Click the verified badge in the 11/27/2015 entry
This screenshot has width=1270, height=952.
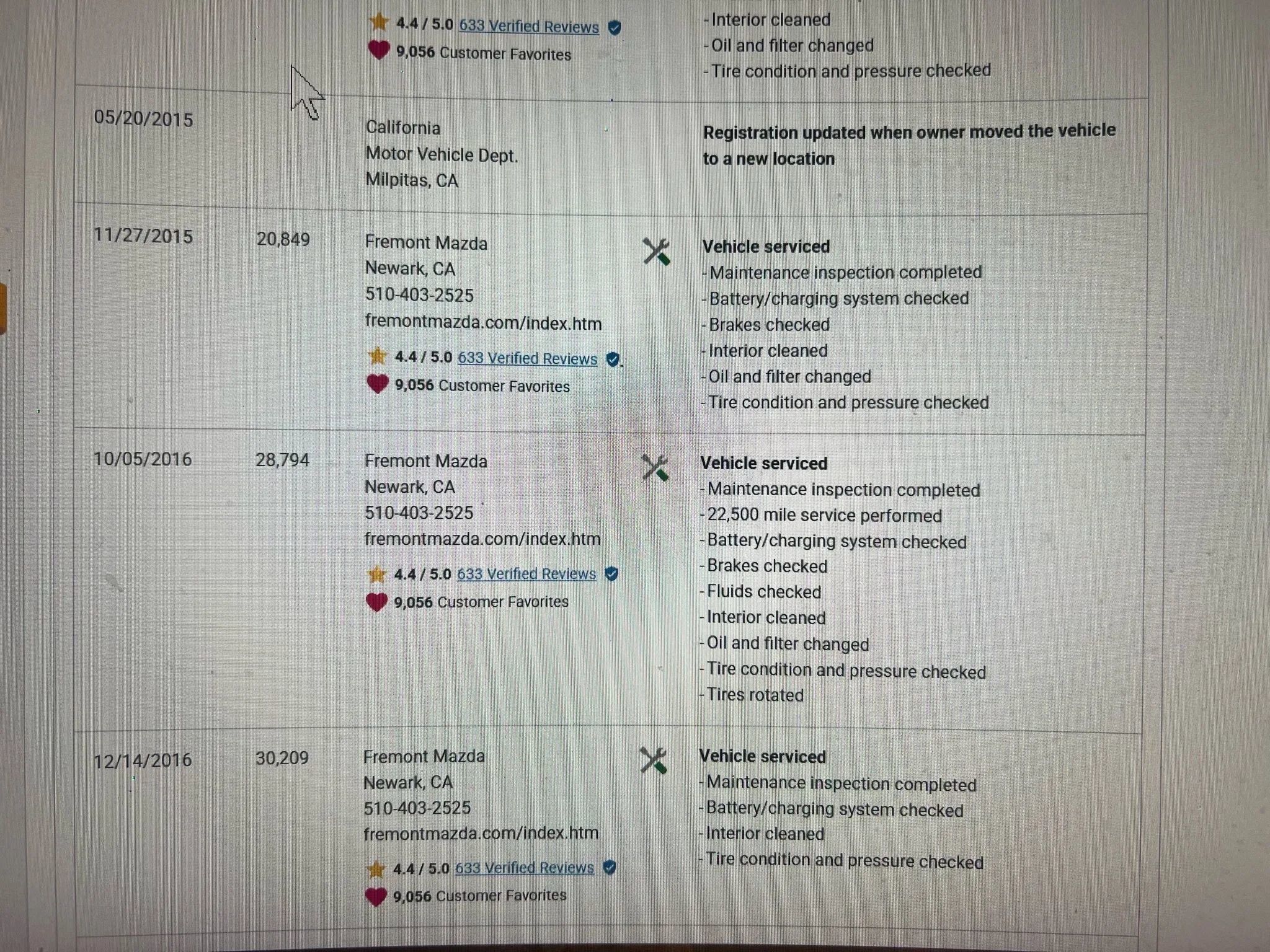tap(613, 359)
